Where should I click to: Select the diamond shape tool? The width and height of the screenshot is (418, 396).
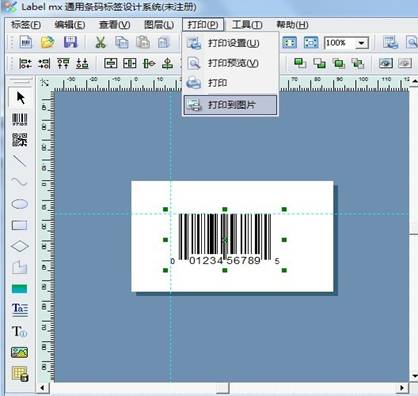click(20, 246)
